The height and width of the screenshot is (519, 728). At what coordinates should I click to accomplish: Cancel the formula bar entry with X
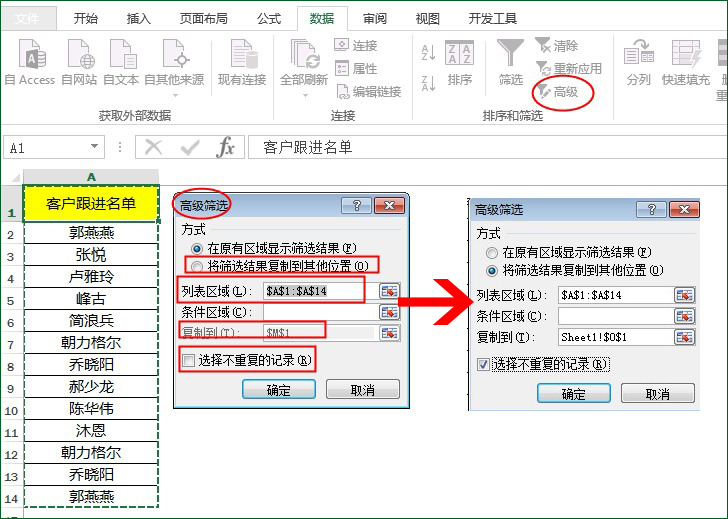153,148
